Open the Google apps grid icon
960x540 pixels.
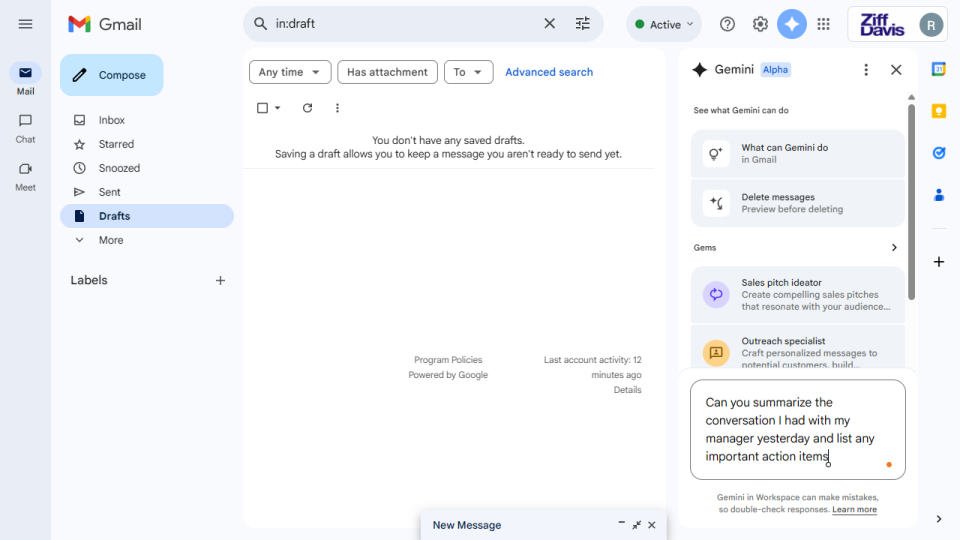point(824,24)
